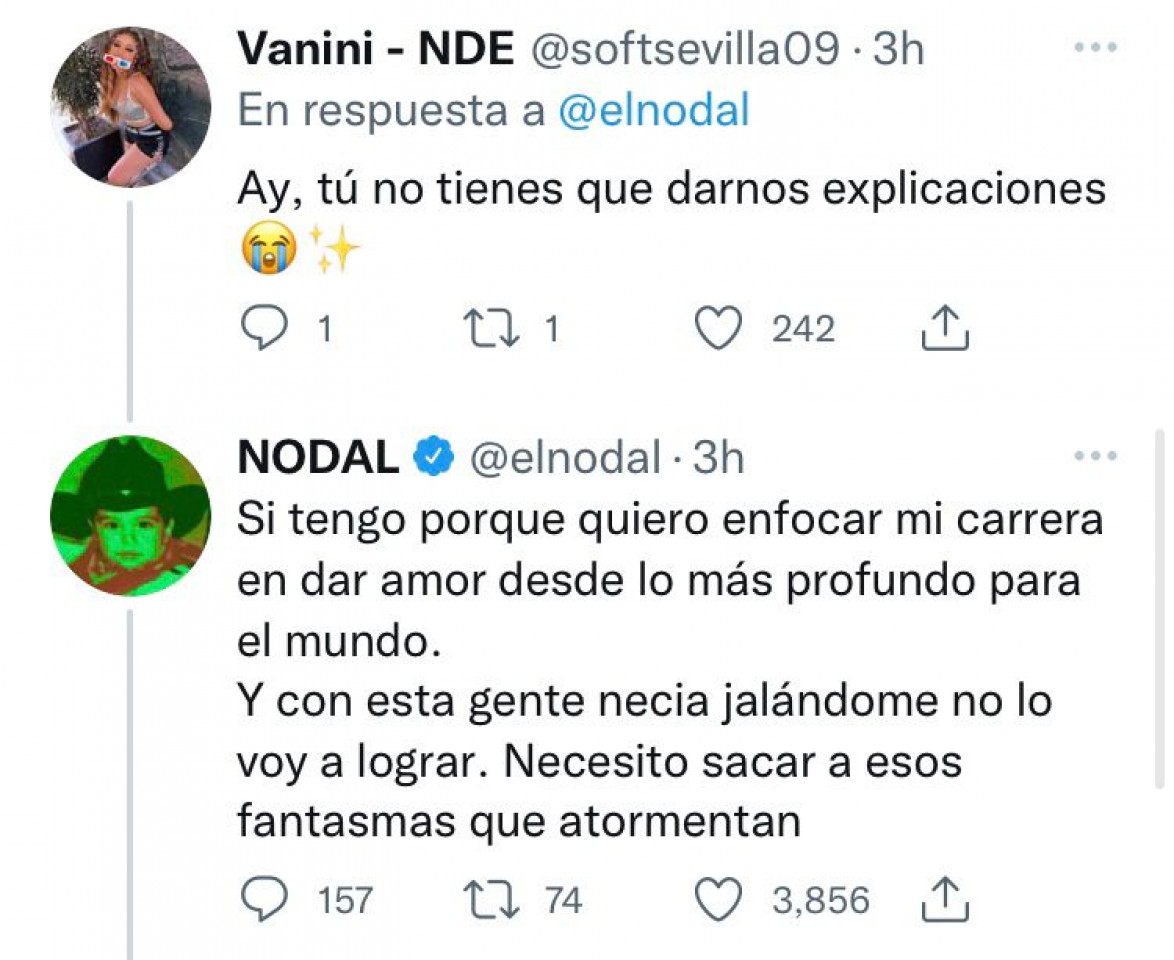This screenshot has width=1174, height=960.
Task: Open NODAL display name
Action: tap(317, 458)
